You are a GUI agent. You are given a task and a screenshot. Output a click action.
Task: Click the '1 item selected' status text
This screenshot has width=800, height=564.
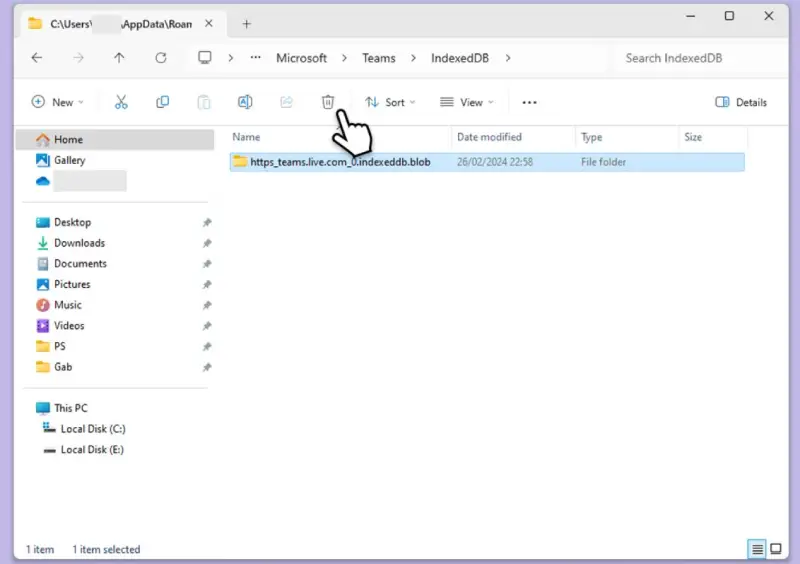pyautogui.click(x=106, y=550)
